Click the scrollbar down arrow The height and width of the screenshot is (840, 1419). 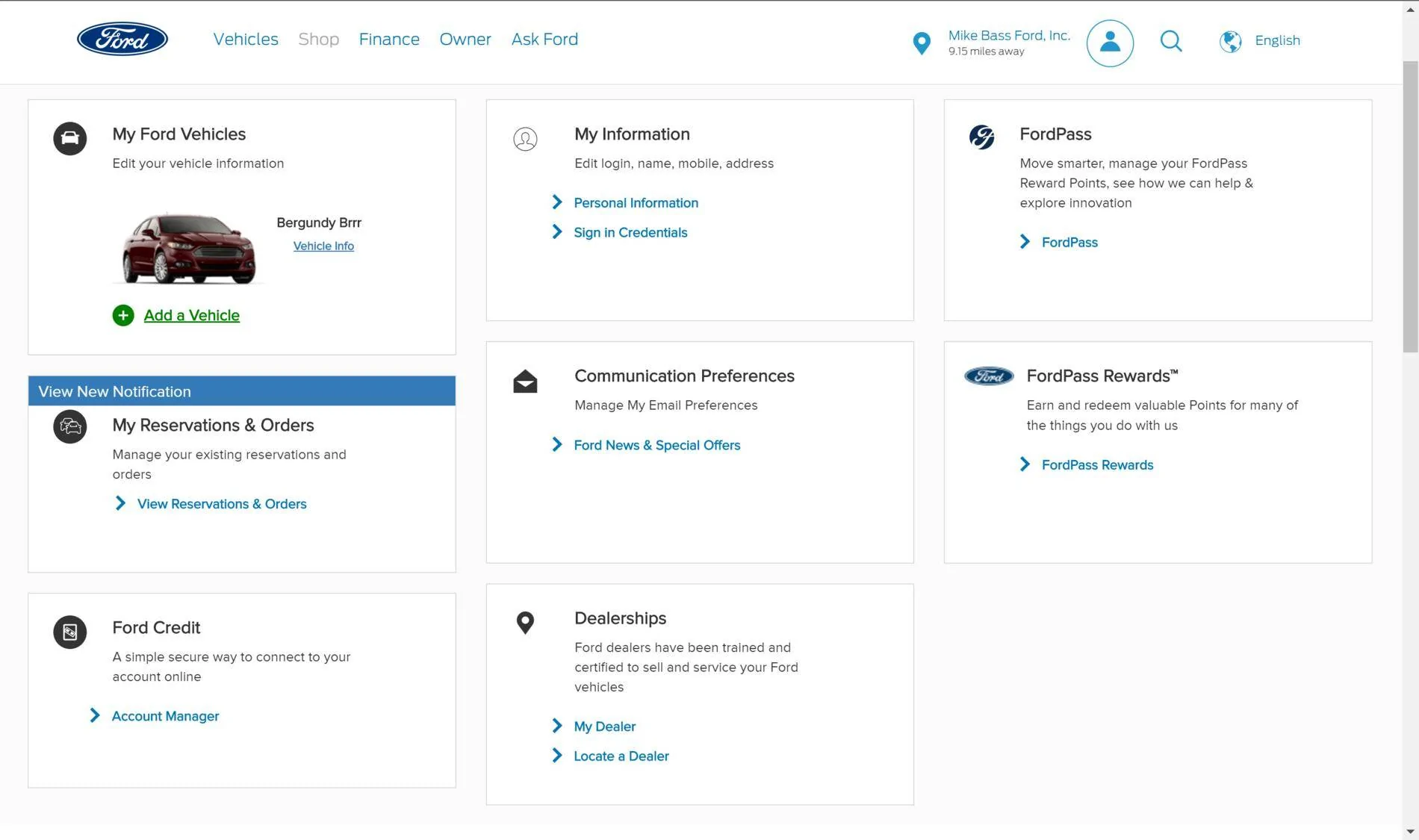point(1410,831)
